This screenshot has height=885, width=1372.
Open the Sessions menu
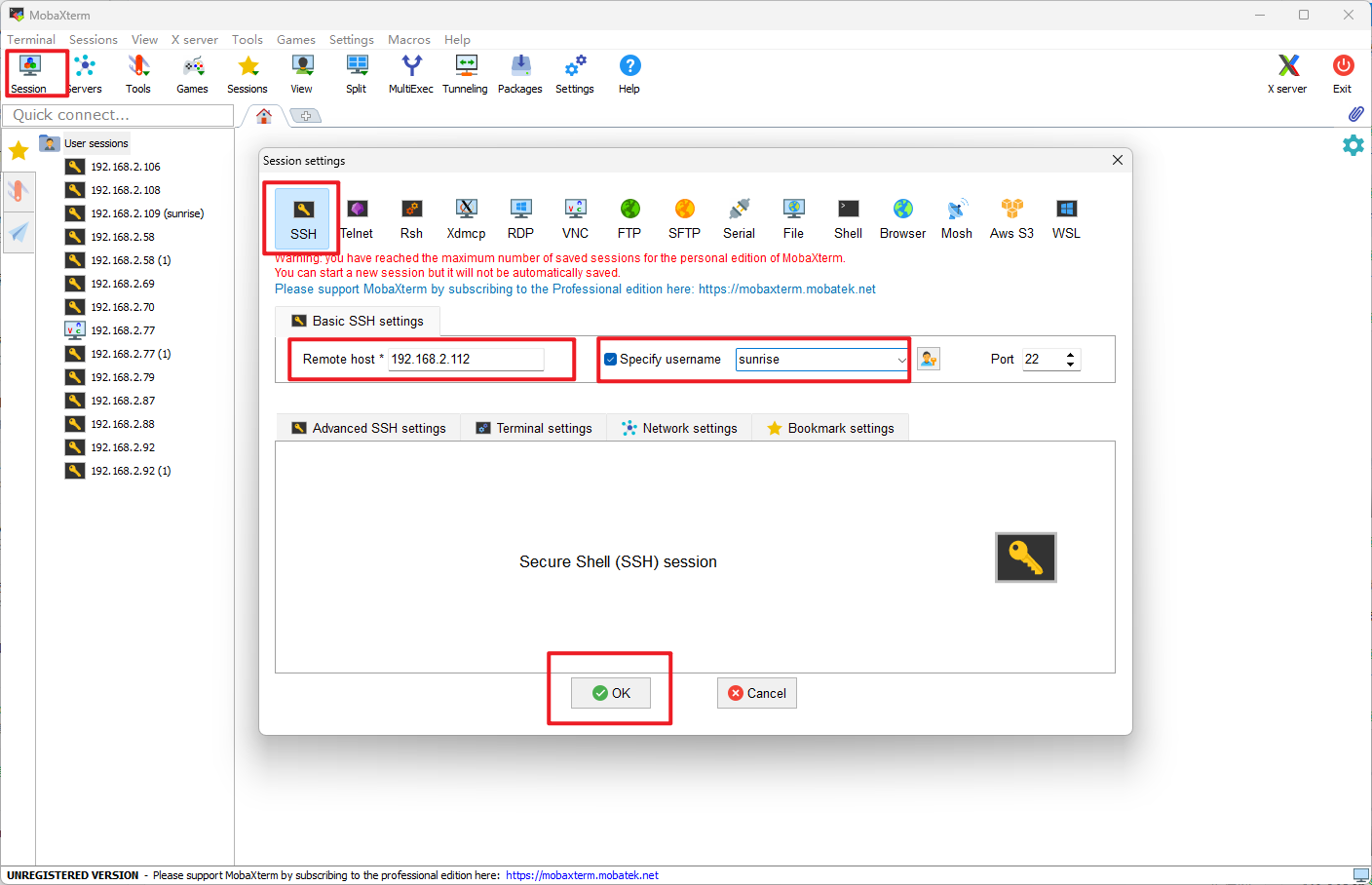coord(94,40)
